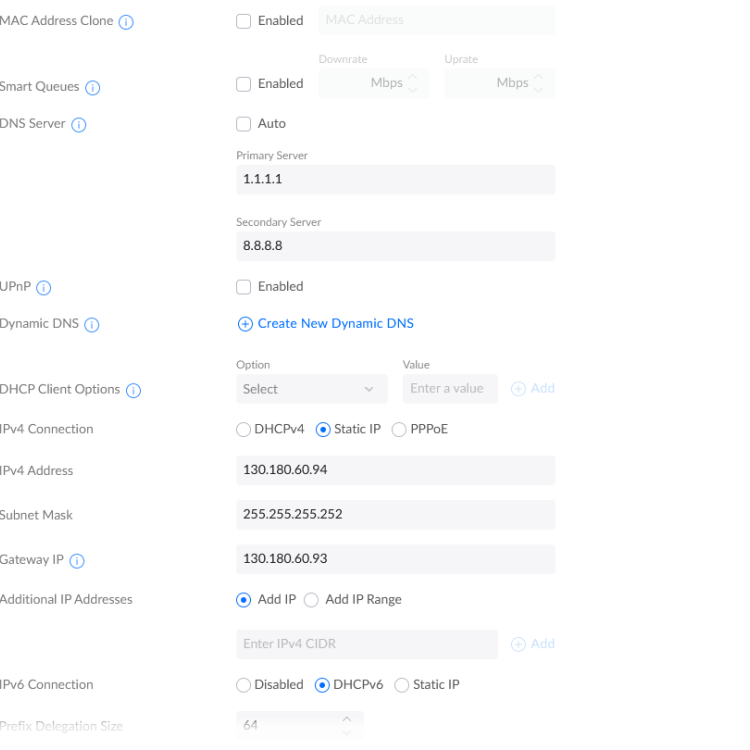Select PPPoE as IPv4 connection

click(x=400, y=430)
